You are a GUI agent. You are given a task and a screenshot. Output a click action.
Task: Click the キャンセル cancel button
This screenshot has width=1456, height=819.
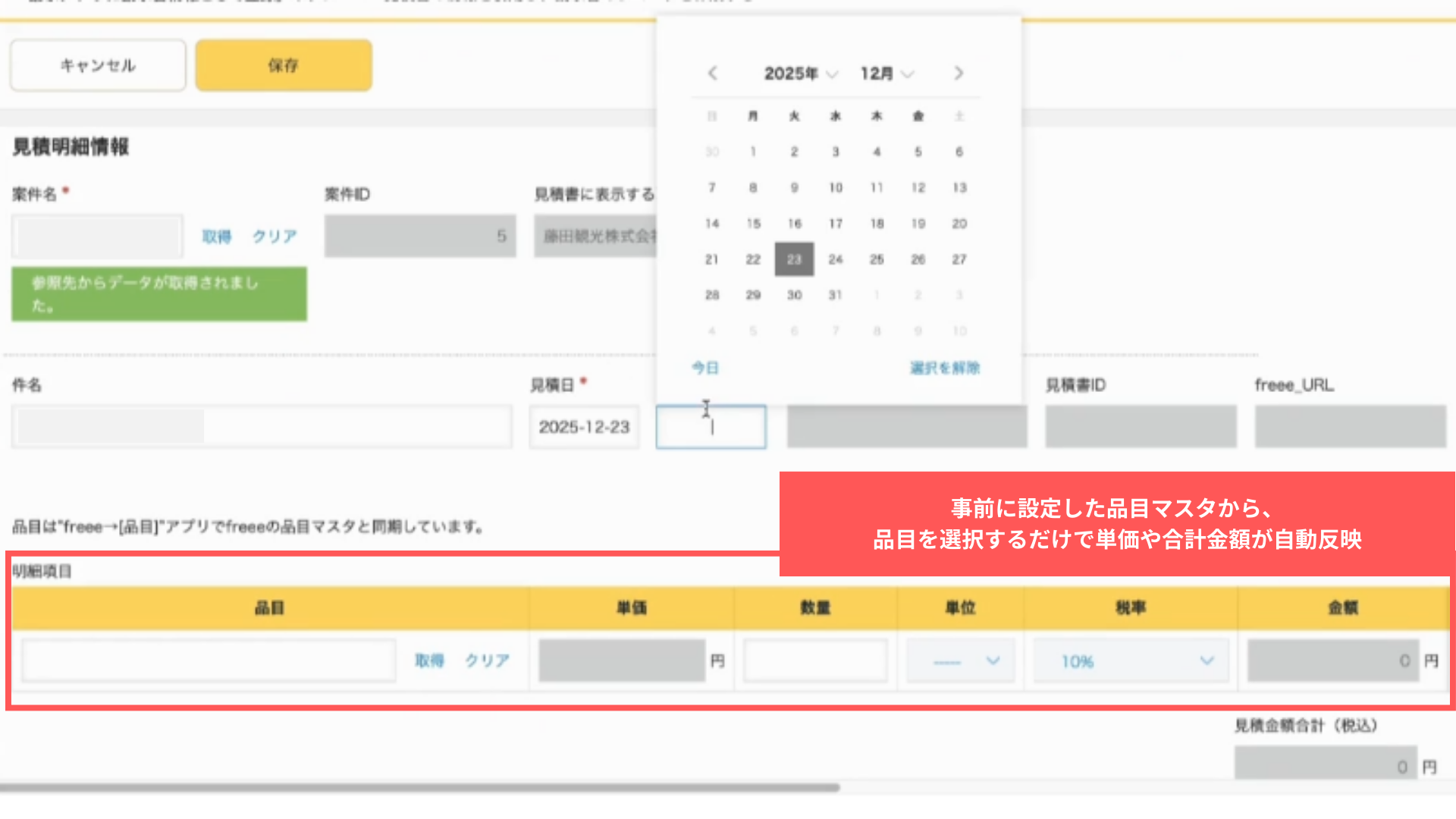(x=97, y=65)
